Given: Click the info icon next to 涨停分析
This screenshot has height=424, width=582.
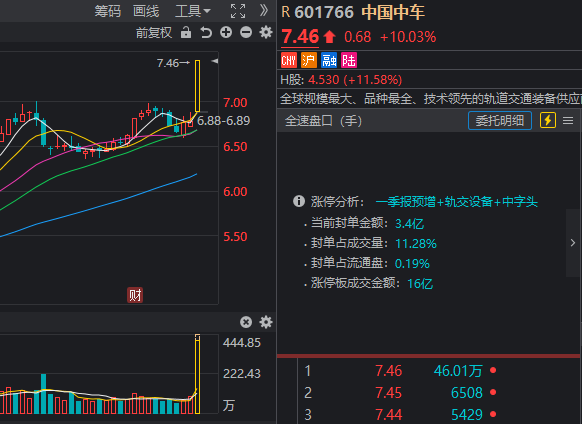Looking at the screenshot, I should coord(299,201).
